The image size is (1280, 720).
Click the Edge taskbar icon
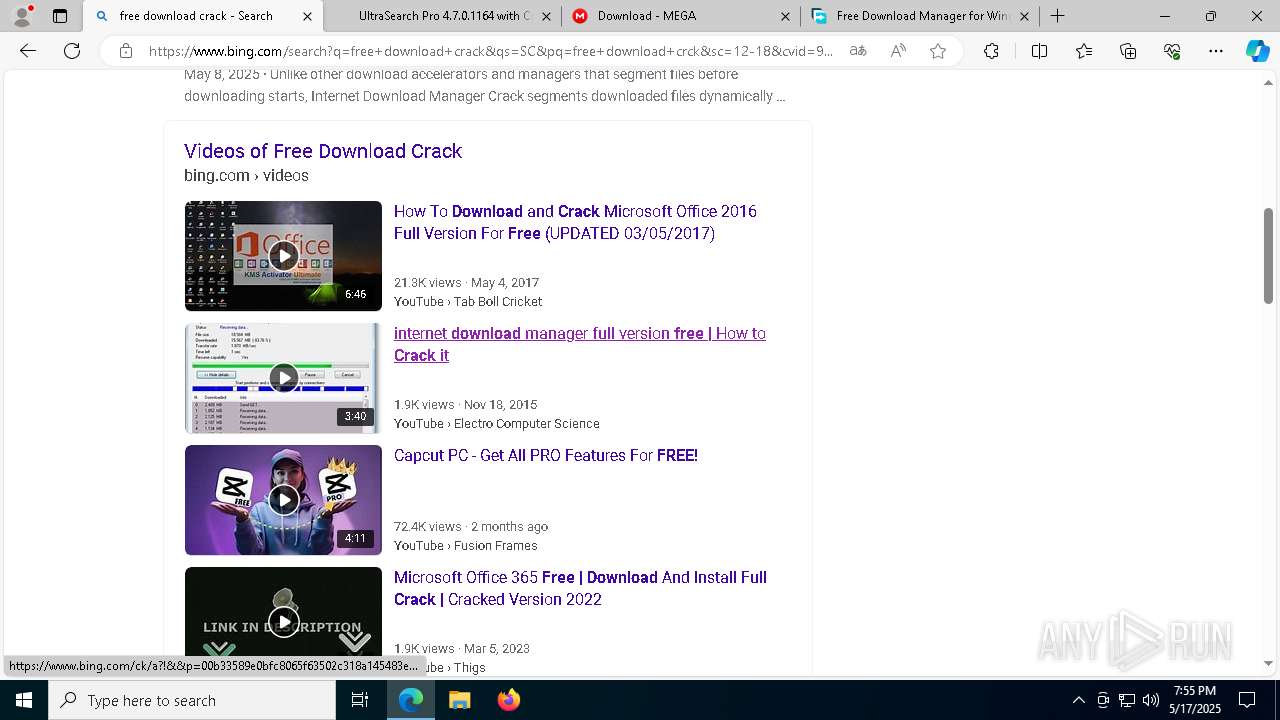point(411,700)
